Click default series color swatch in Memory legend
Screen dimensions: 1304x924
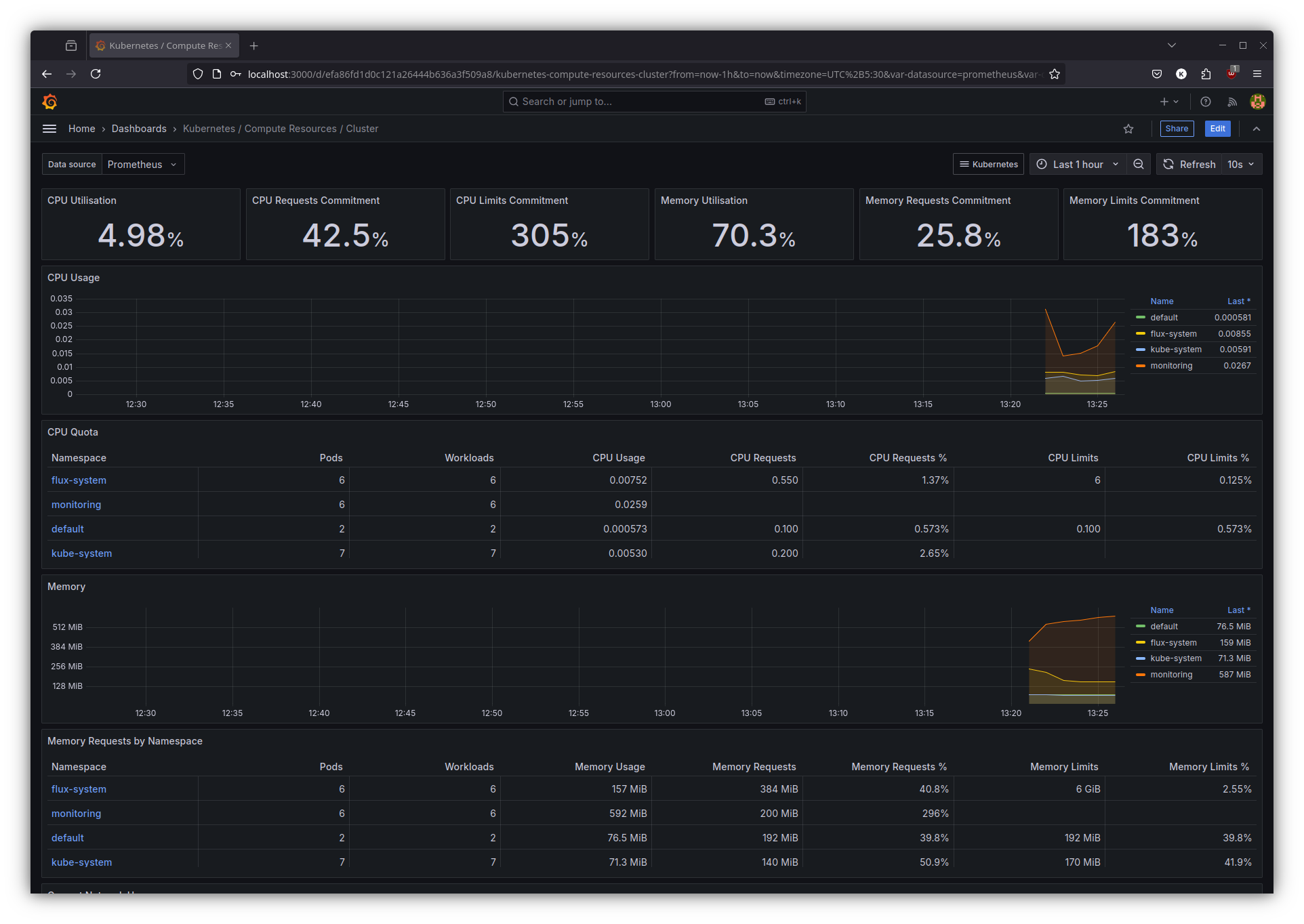click(x=1141, y=627)
